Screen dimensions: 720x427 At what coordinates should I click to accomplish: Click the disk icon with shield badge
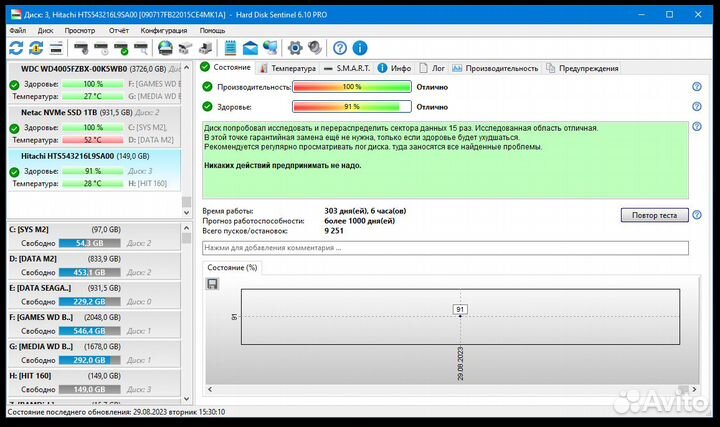coord(81,48)
